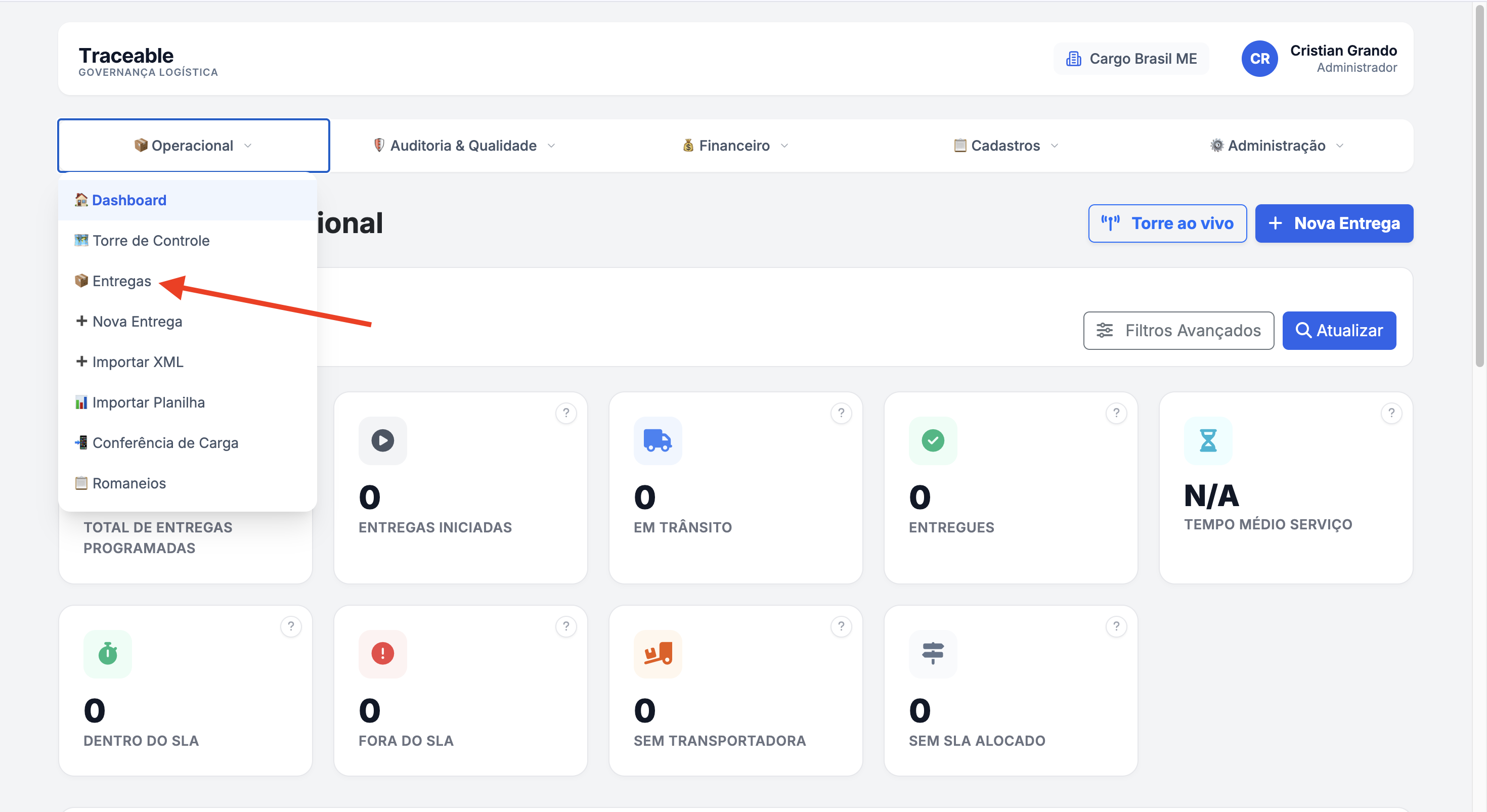1487x812 pixels.
Task: Click the stopwatch icon on Dentro do SLA
Action: point(107,654)
